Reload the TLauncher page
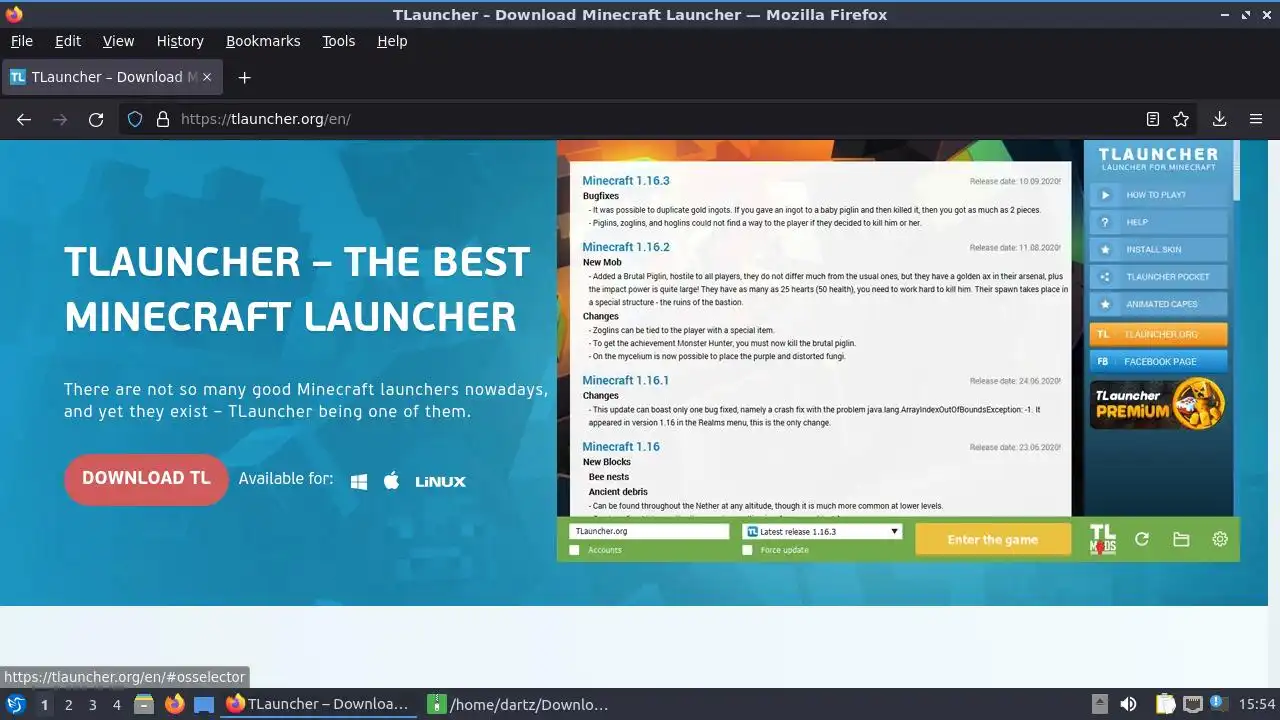 pos(96,119)
